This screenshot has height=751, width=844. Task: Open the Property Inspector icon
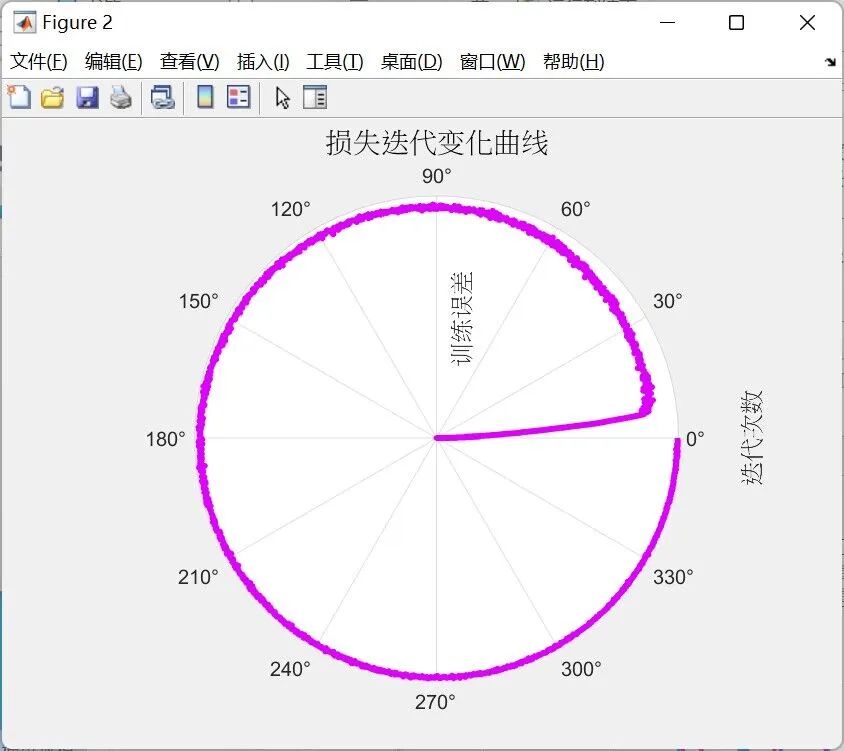point(315,97)
